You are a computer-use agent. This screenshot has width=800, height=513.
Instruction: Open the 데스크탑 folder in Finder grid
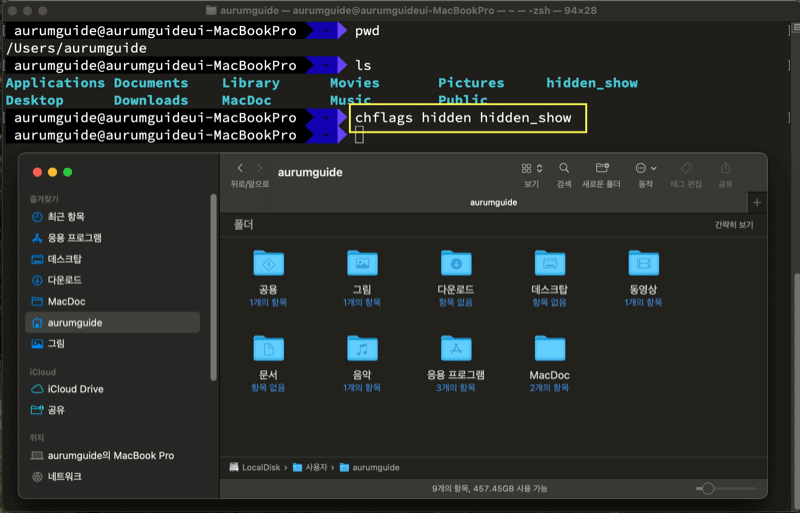pos(549,263)
